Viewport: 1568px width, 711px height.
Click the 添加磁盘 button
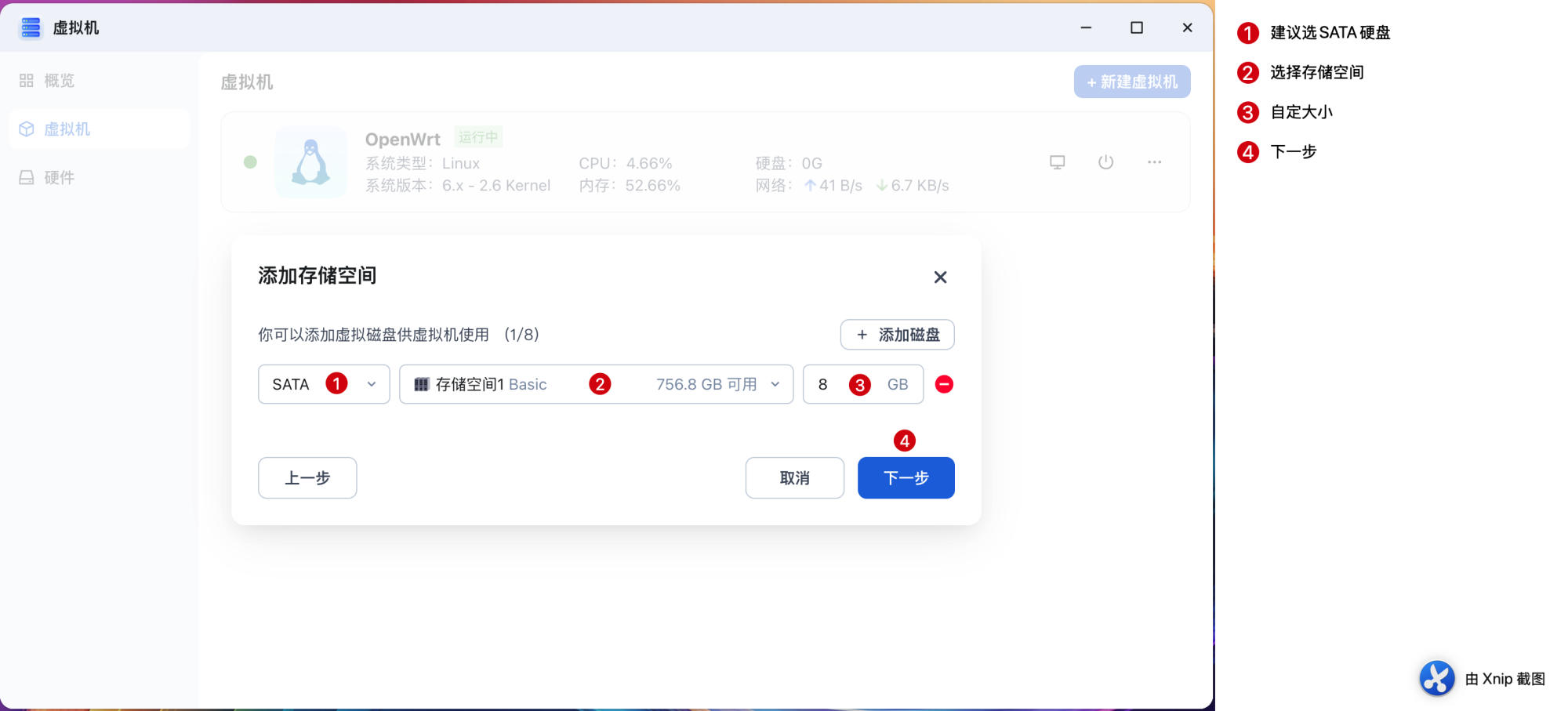(x=897, y=335)
